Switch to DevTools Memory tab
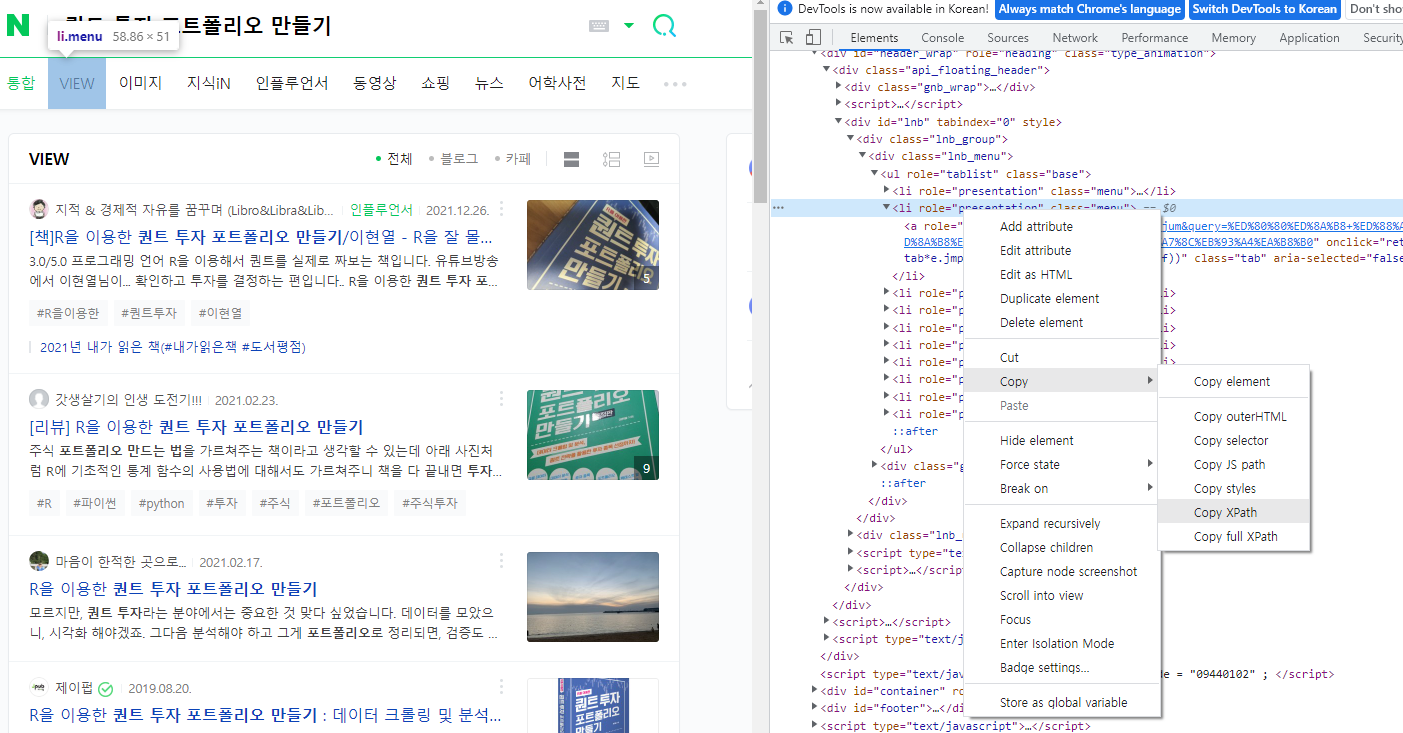1403x733 pixels. [x=1233, y=38]
